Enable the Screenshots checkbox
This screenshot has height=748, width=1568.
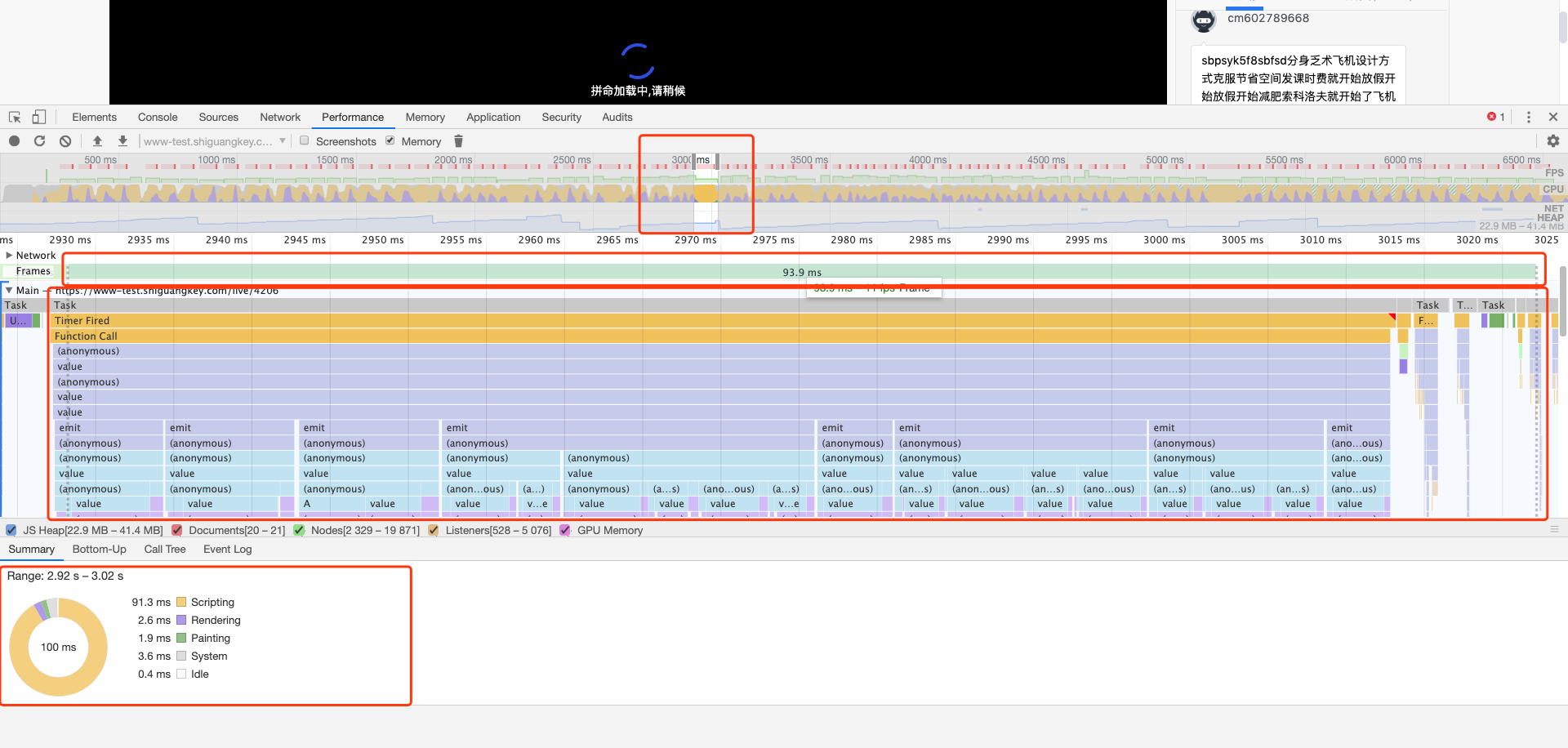305,140
